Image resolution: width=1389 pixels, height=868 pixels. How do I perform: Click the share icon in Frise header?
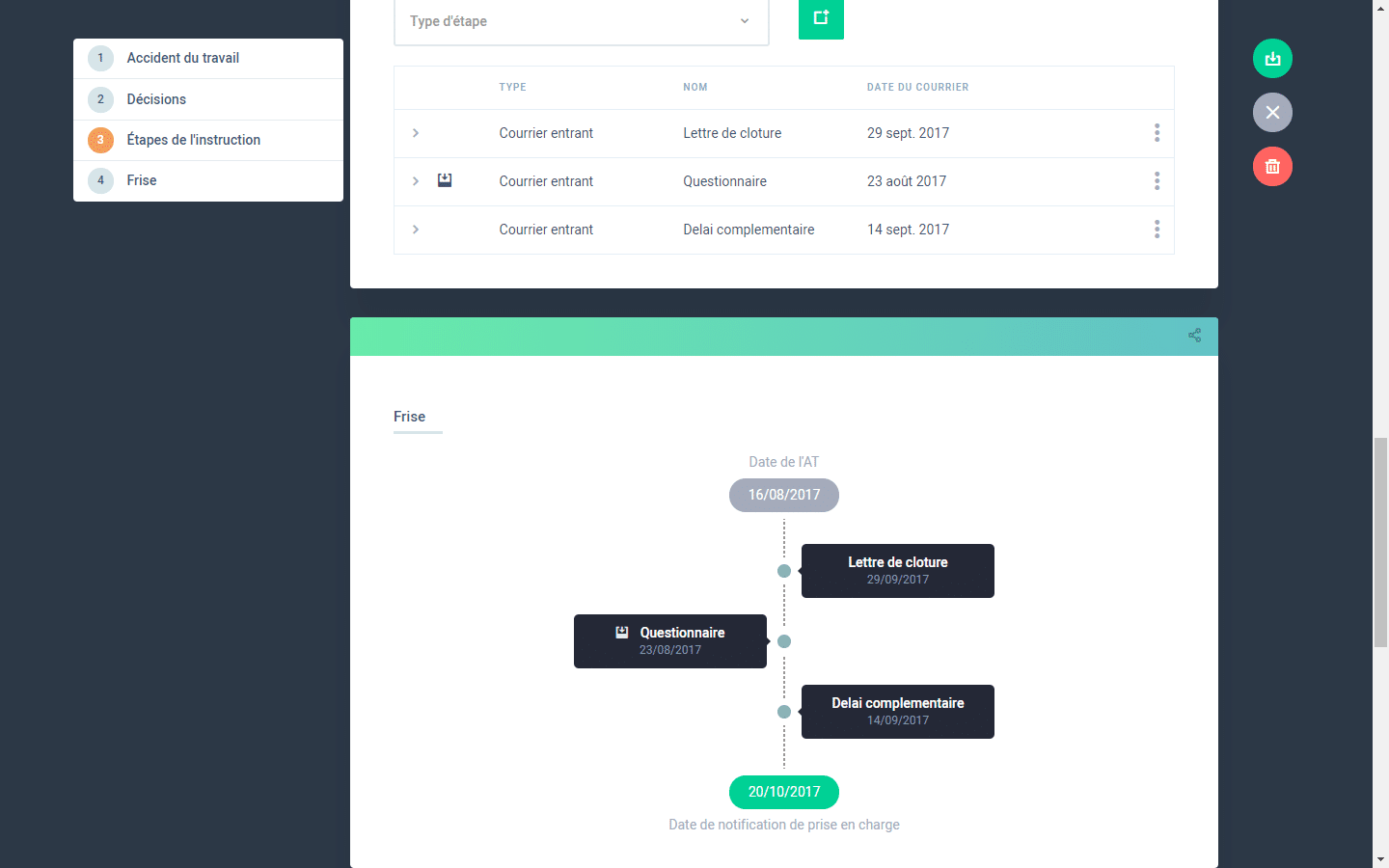point(1194,336)
